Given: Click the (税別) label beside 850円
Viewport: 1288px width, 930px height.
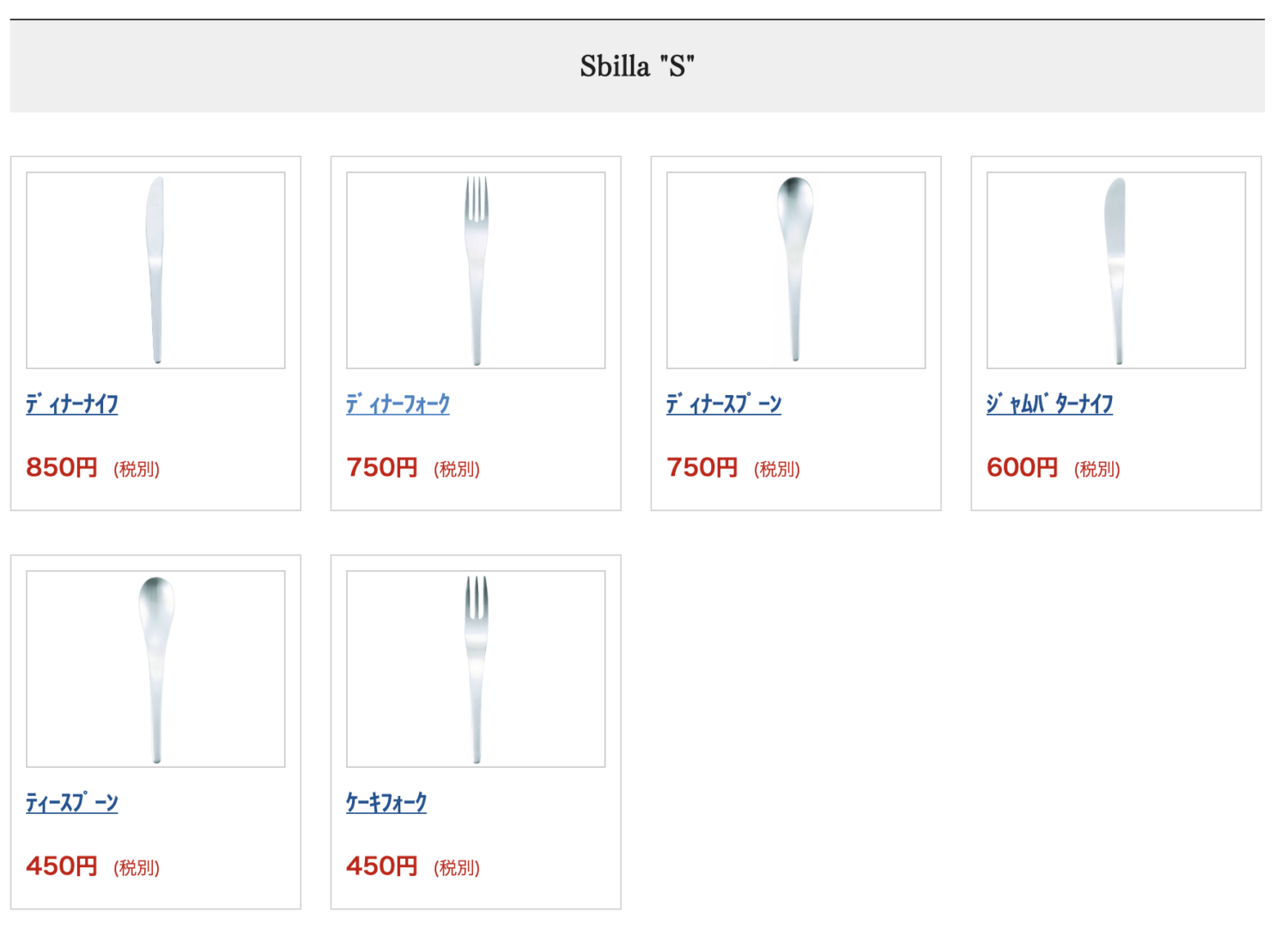Looking at the screenshot, I should 137,469.
